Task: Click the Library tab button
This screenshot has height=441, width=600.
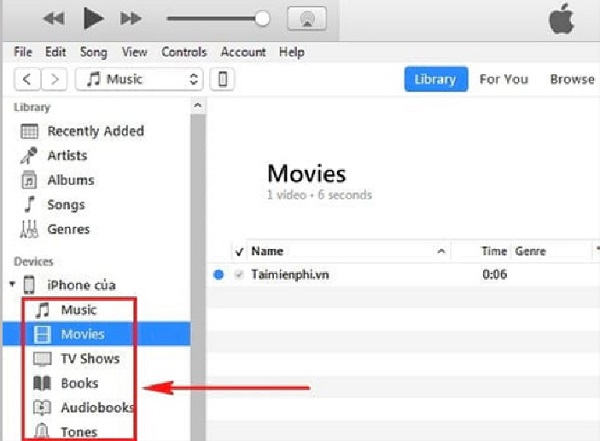Action: pyautogui.click(x=435, y=79)
